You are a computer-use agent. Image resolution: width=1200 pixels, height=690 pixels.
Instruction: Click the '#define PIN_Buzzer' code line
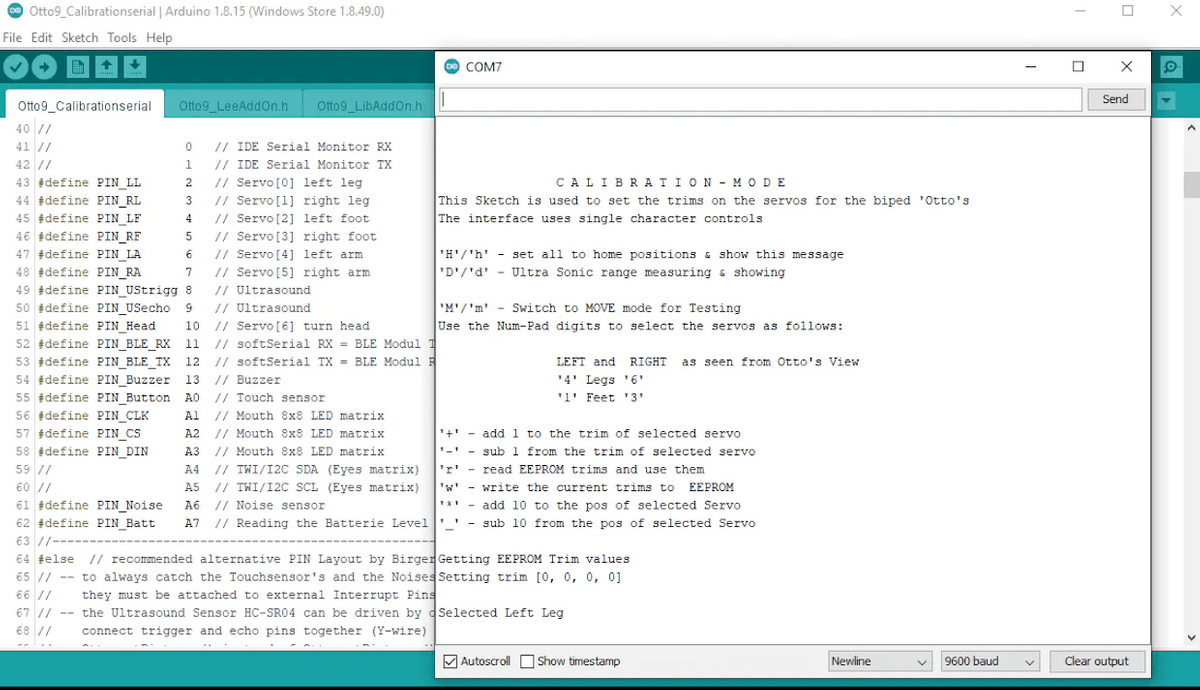[x=159, y=380]
